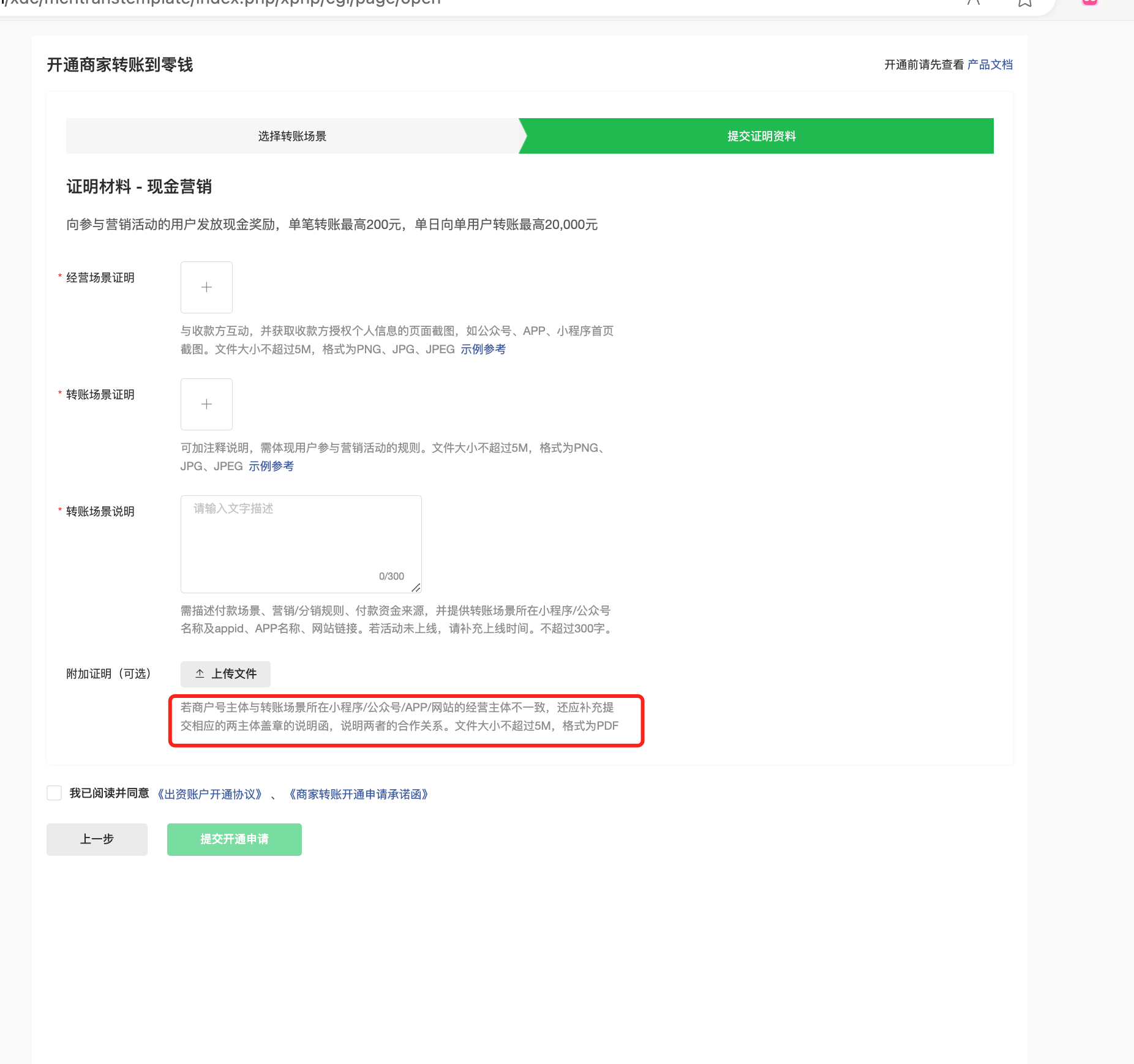1134x1064 pixels.
Task: Click the 开通商家转账到零钱 page title
Action: tap(120, 65)
